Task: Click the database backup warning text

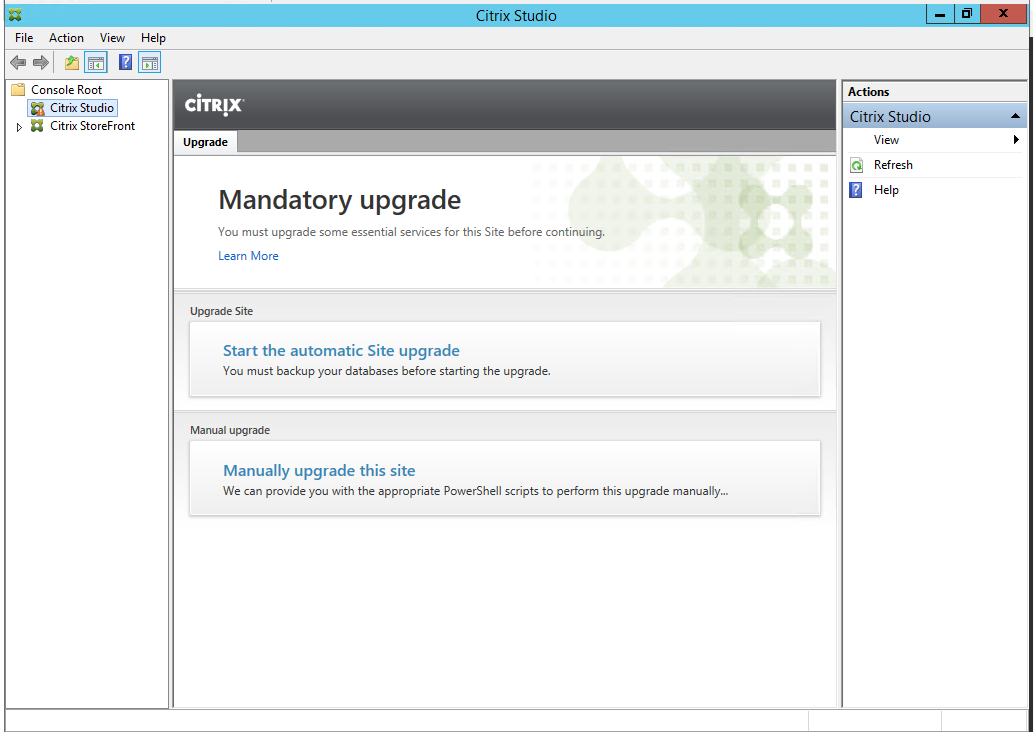Action: 386,371
